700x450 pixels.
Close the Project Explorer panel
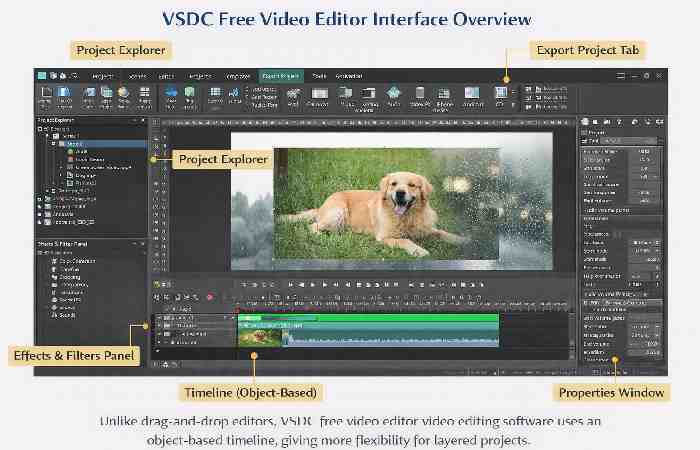143,120
